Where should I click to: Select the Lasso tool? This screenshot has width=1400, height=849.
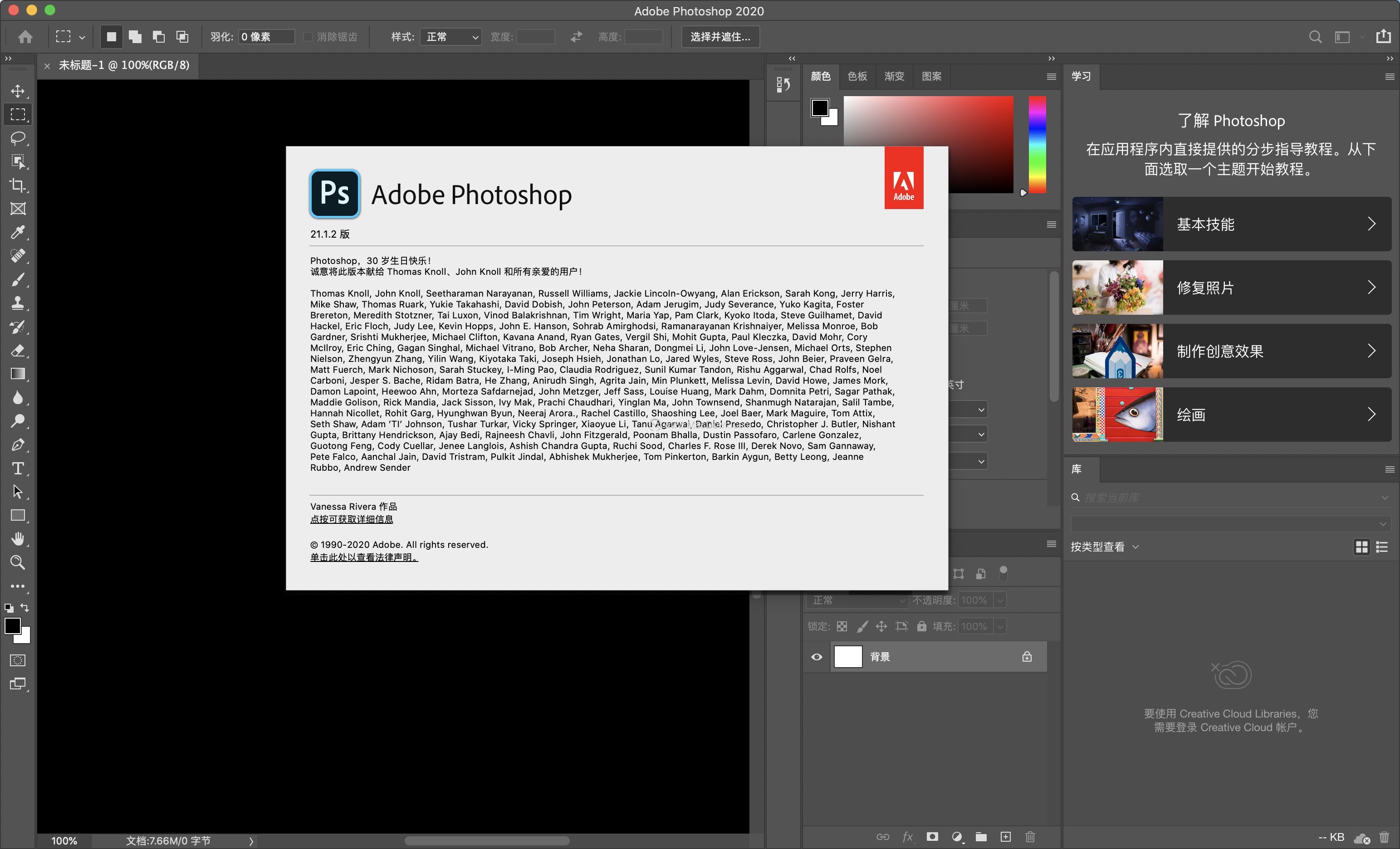[18, 138]
